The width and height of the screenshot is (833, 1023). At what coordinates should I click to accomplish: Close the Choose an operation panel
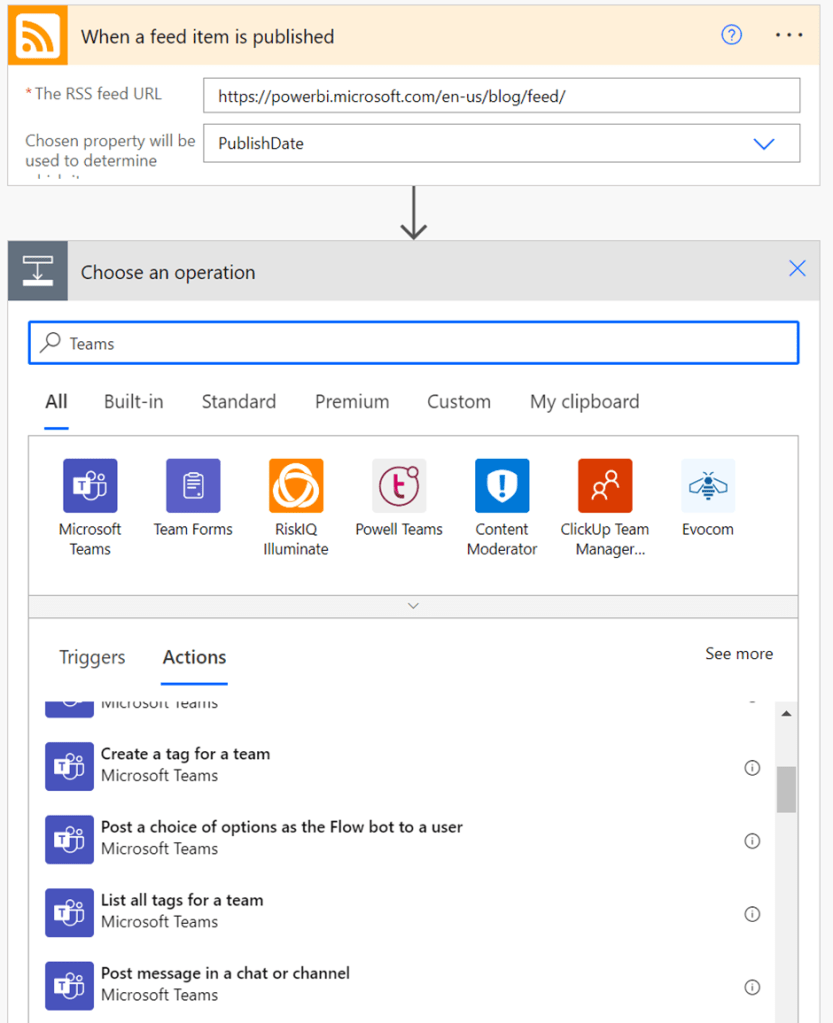click(x=797, y=268)
